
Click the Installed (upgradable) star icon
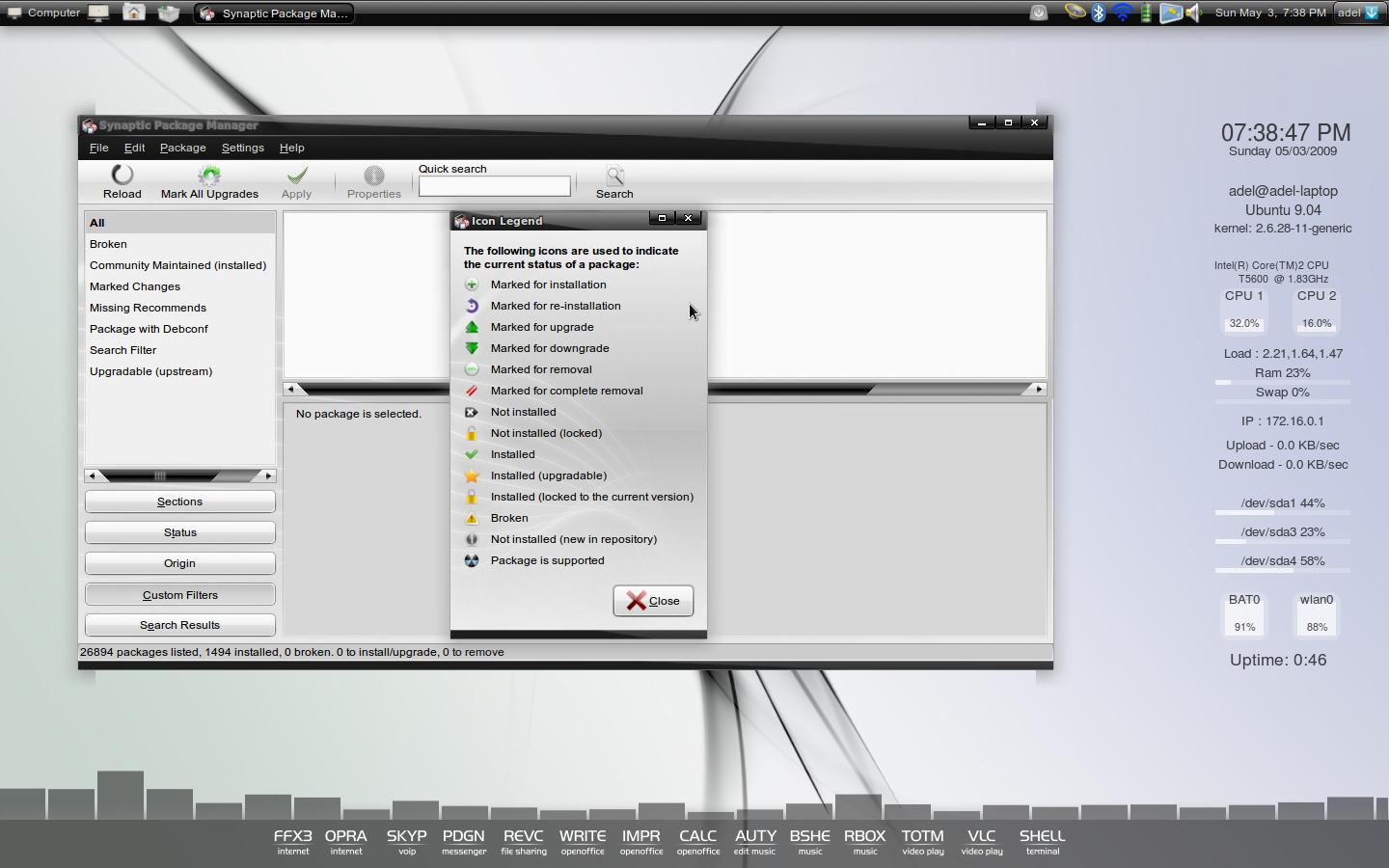(472, 475)
